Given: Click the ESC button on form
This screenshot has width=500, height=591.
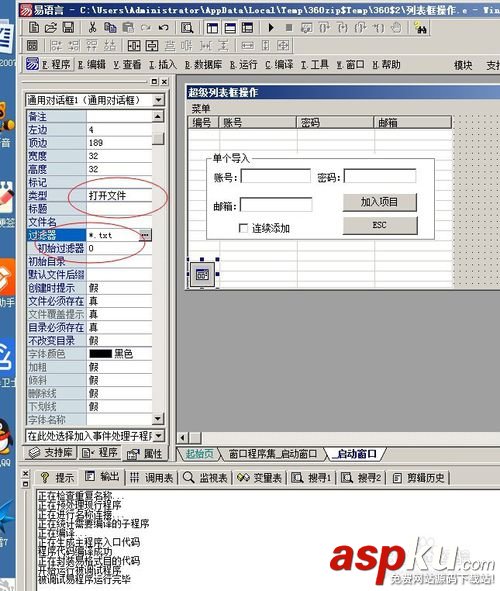Looking at the screenshot, I should (x=379, y=225).
